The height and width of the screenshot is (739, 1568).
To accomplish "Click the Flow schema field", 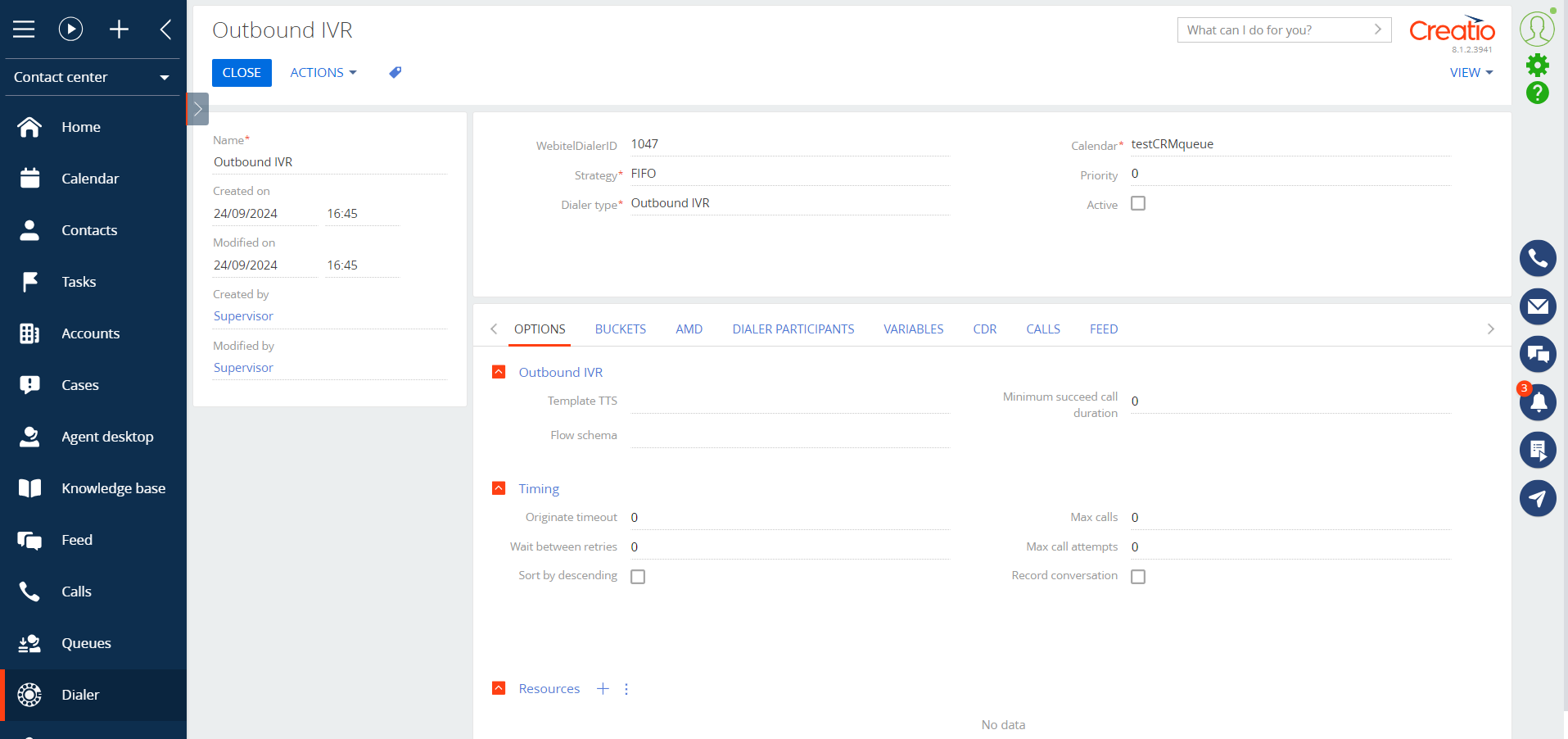I will (x=790, y=436).
